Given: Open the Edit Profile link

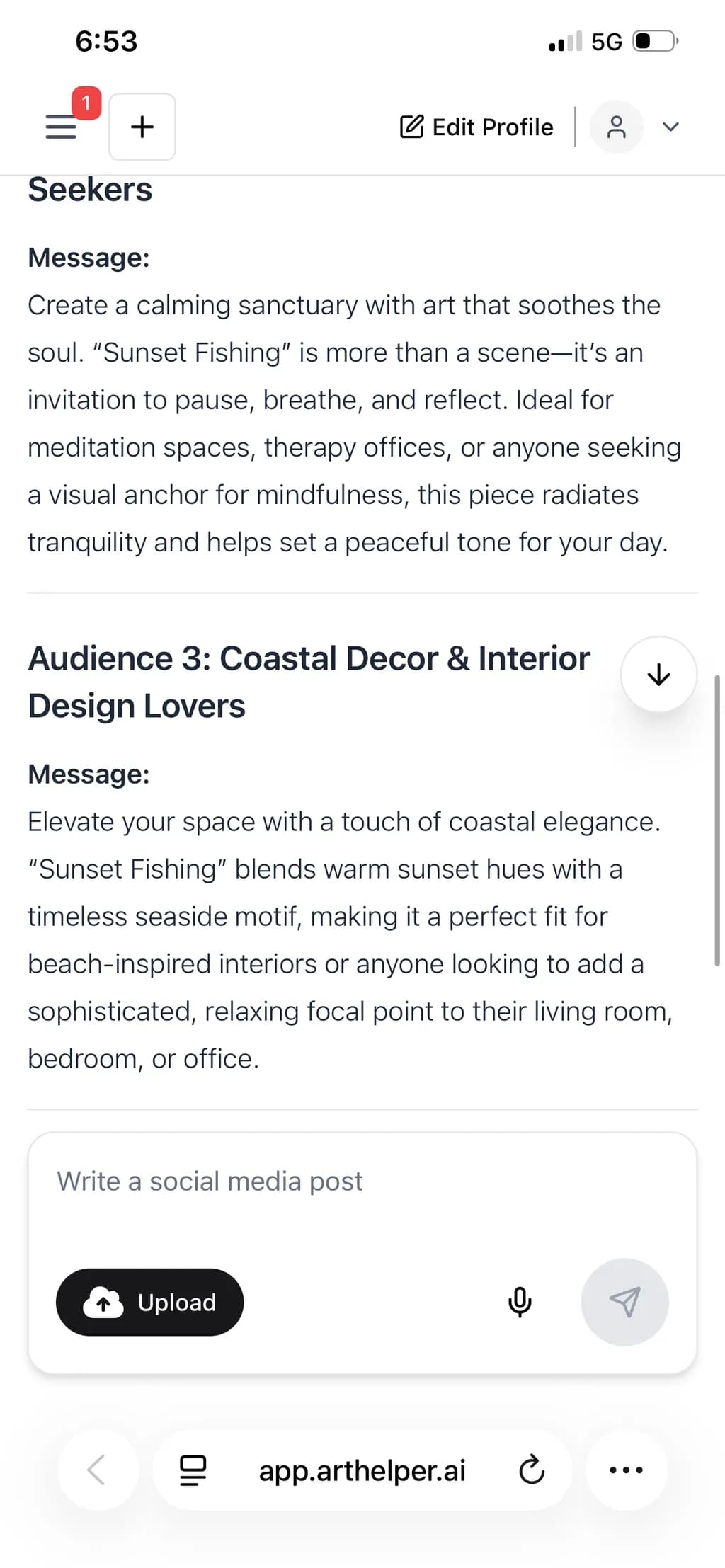Looking at the screenshot, I should [x=477, y=127].
